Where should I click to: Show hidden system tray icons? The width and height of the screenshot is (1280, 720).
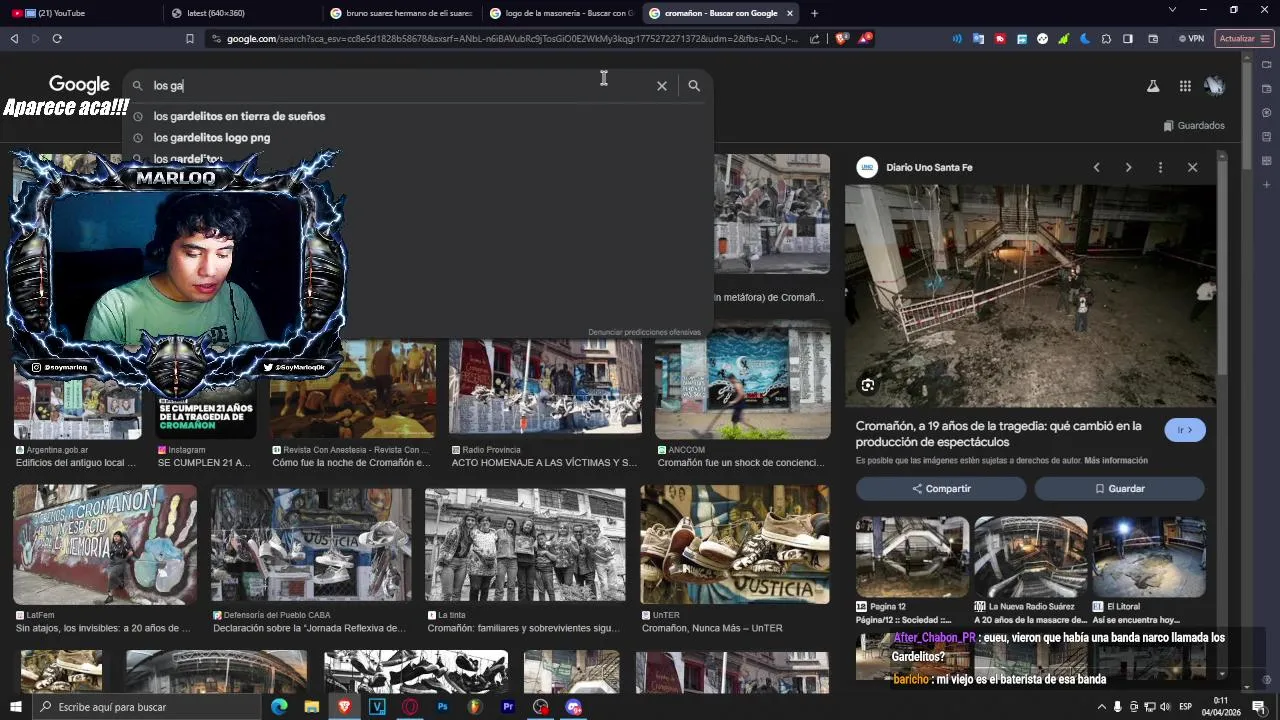tap(1102, 707)
